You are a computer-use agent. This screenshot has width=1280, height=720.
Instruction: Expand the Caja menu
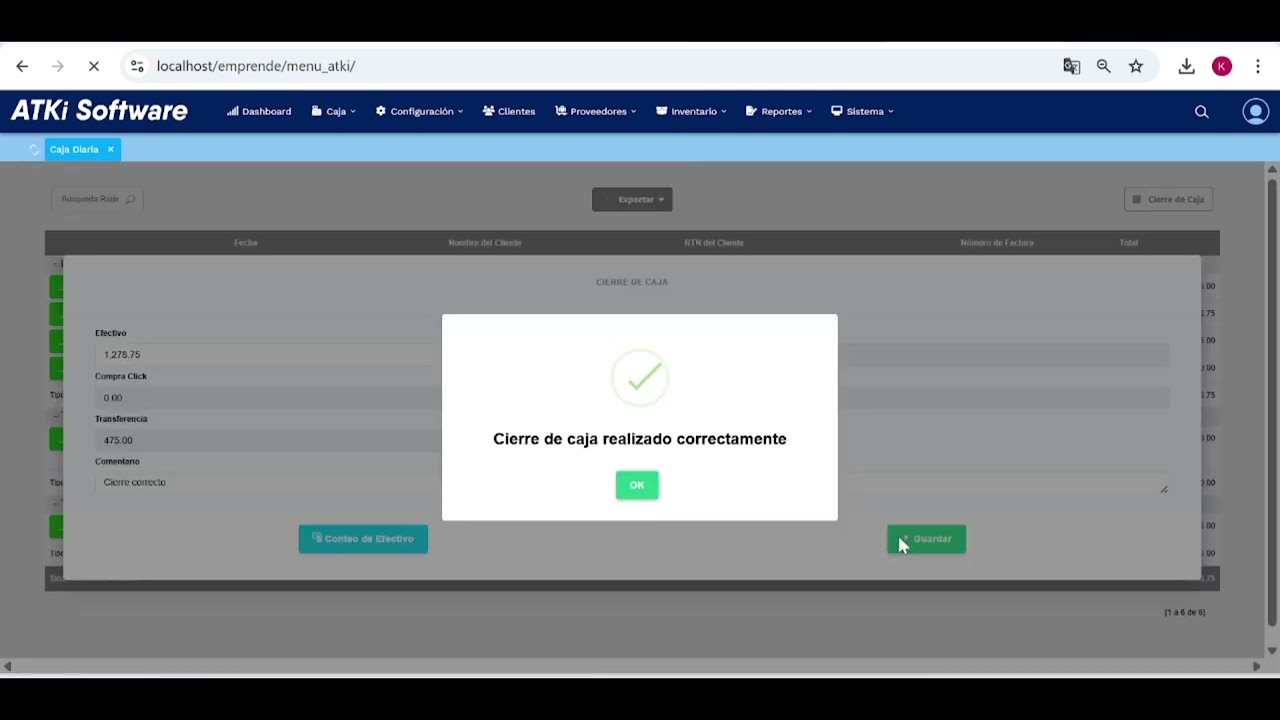pyautogui.click(x=334, y=111)
